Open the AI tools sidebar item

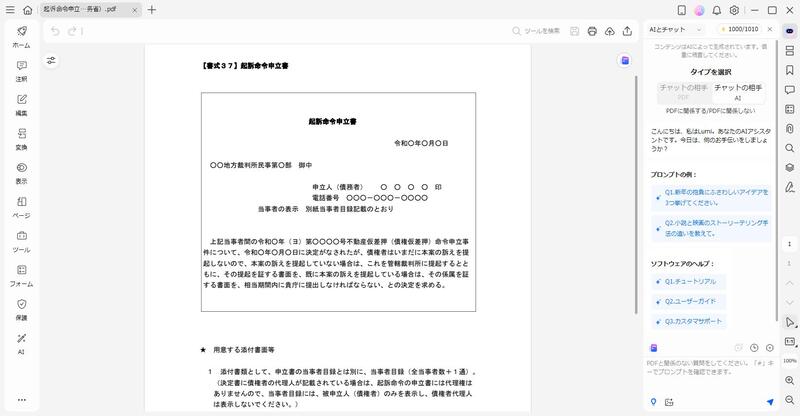point(21,344)
